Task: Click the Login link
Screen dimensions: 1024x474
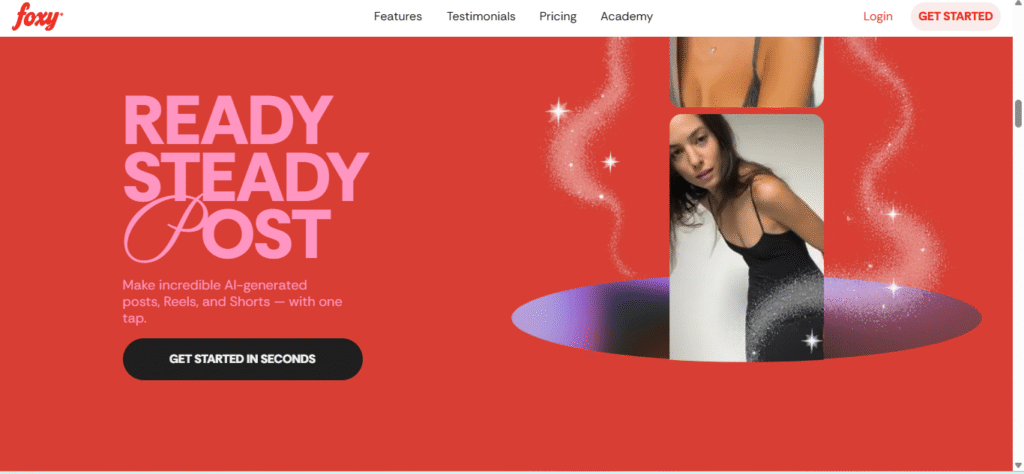Action: 878,16
